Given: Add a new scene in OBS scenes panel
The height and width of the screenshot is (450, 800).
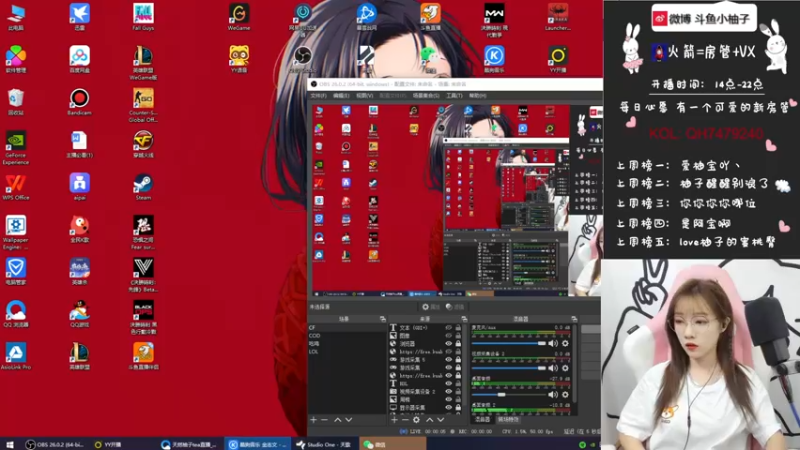Looking at the screenshot, I should pos(313,419).
